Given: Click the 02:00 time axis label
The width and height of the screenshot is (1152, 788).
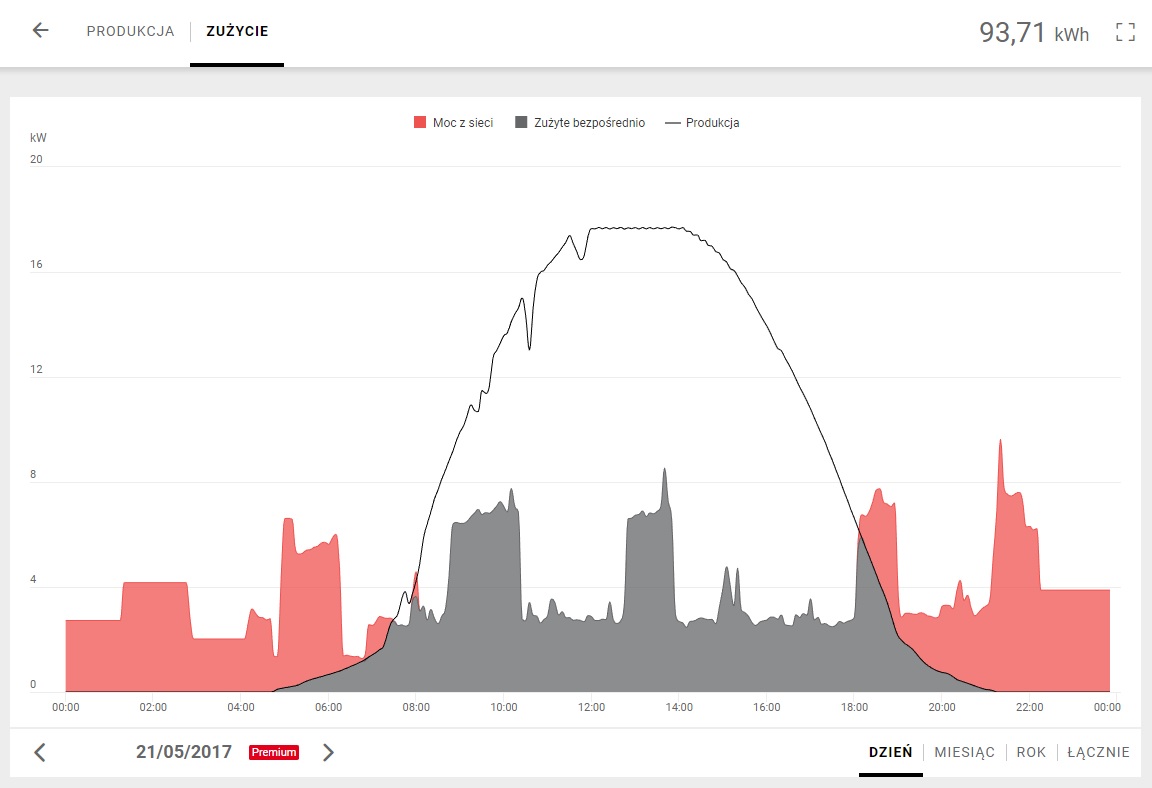Looking at the screenshot, I should [x=153, y=707].
